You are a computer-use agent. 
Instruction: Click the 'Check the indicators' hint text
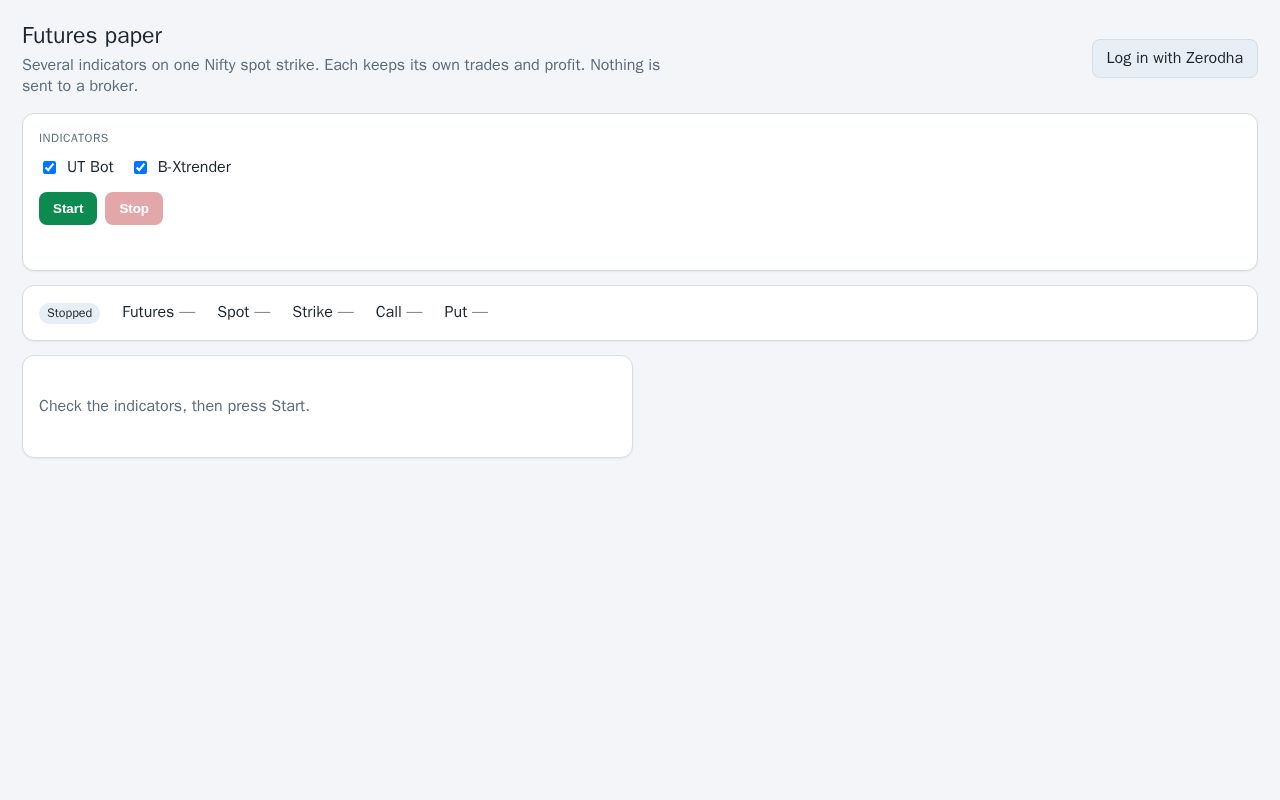174,406
